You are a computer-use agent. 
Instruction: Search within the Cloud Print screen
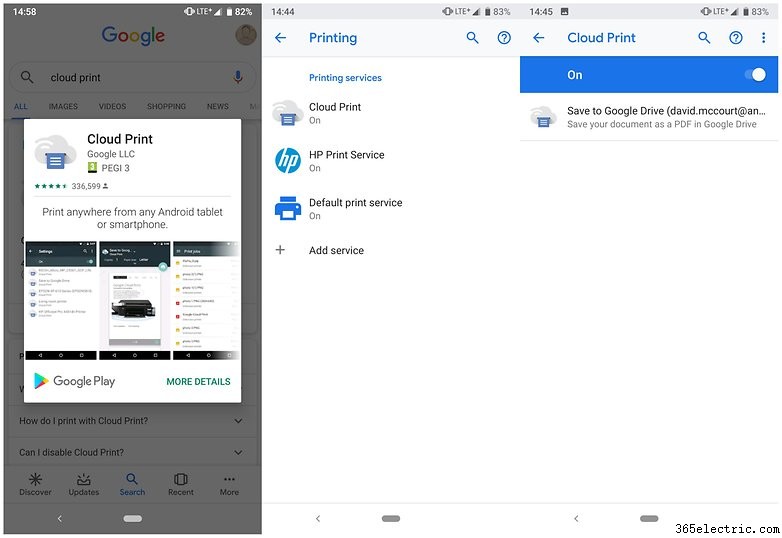point(704,38)
